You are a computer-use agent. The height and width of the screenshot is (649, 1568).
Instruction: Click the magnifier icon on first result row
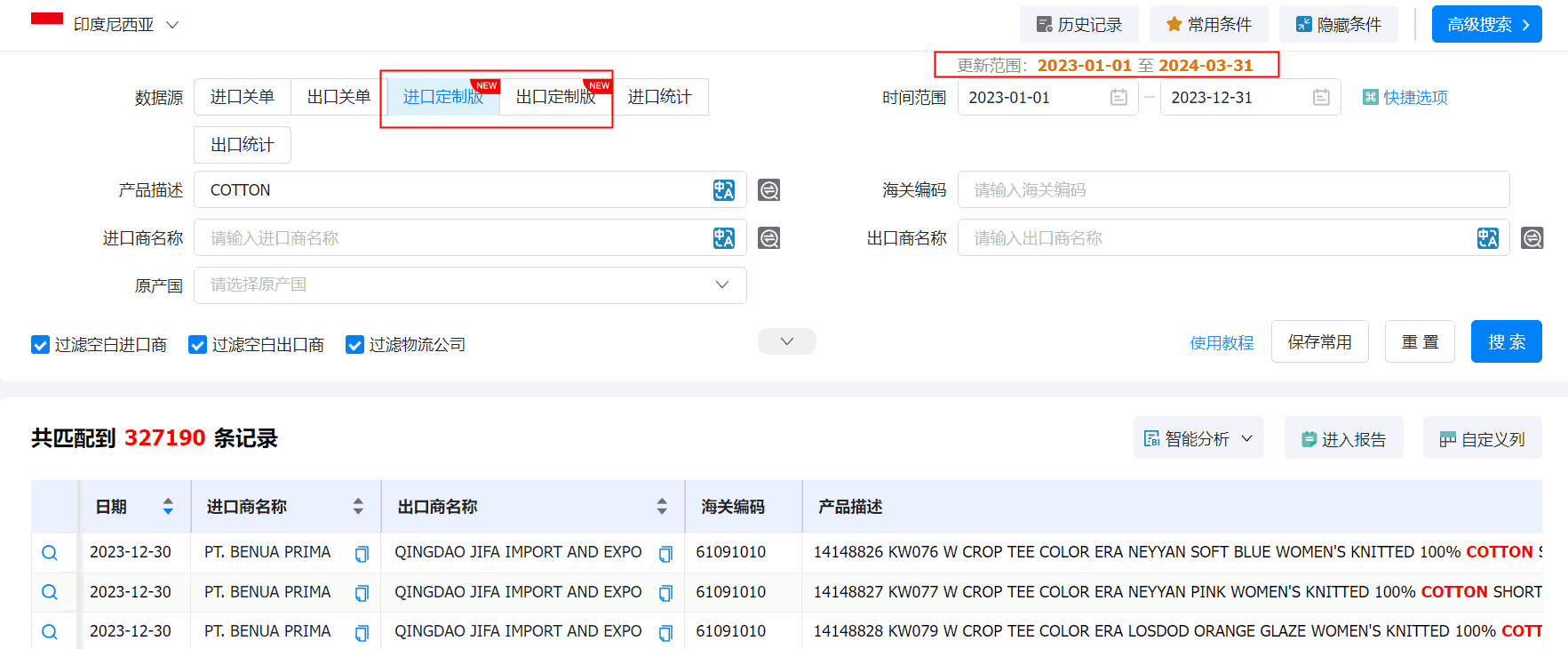pos(50,553)
